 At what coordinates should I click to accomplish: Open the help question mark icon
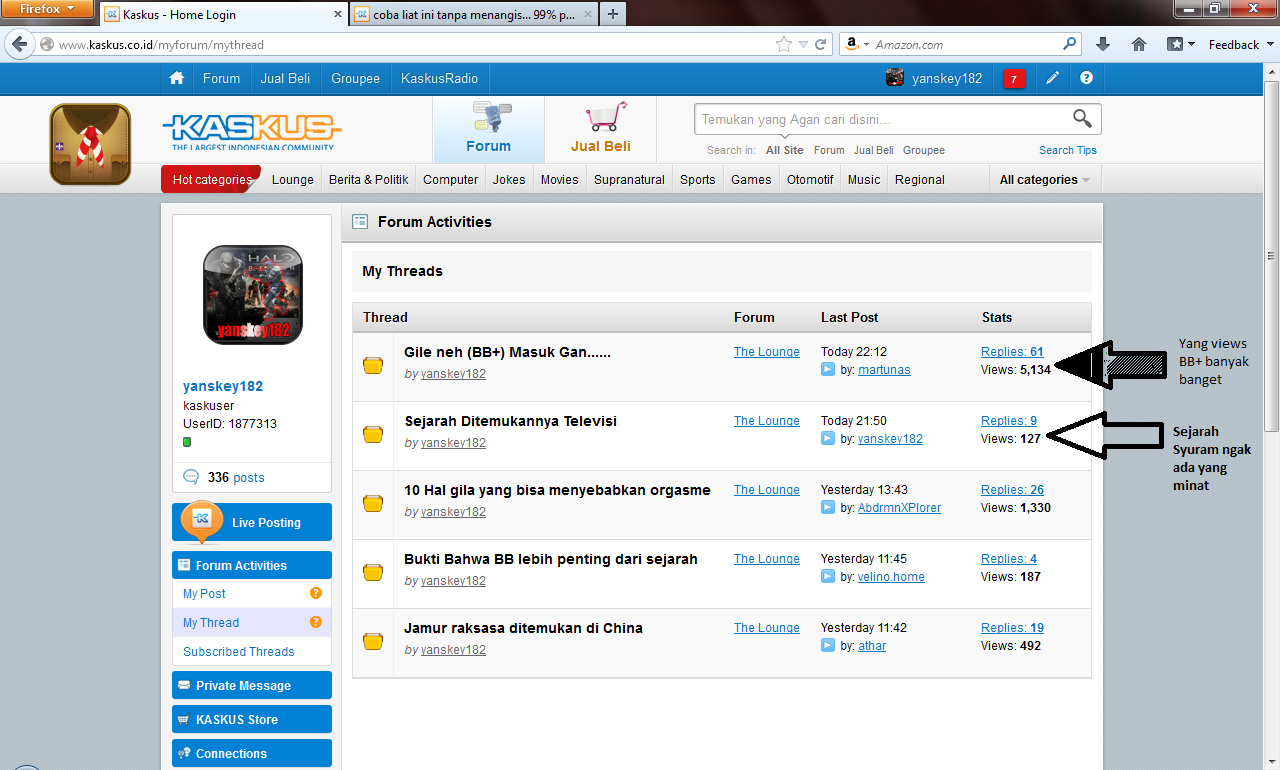[x=1087, y=78]
